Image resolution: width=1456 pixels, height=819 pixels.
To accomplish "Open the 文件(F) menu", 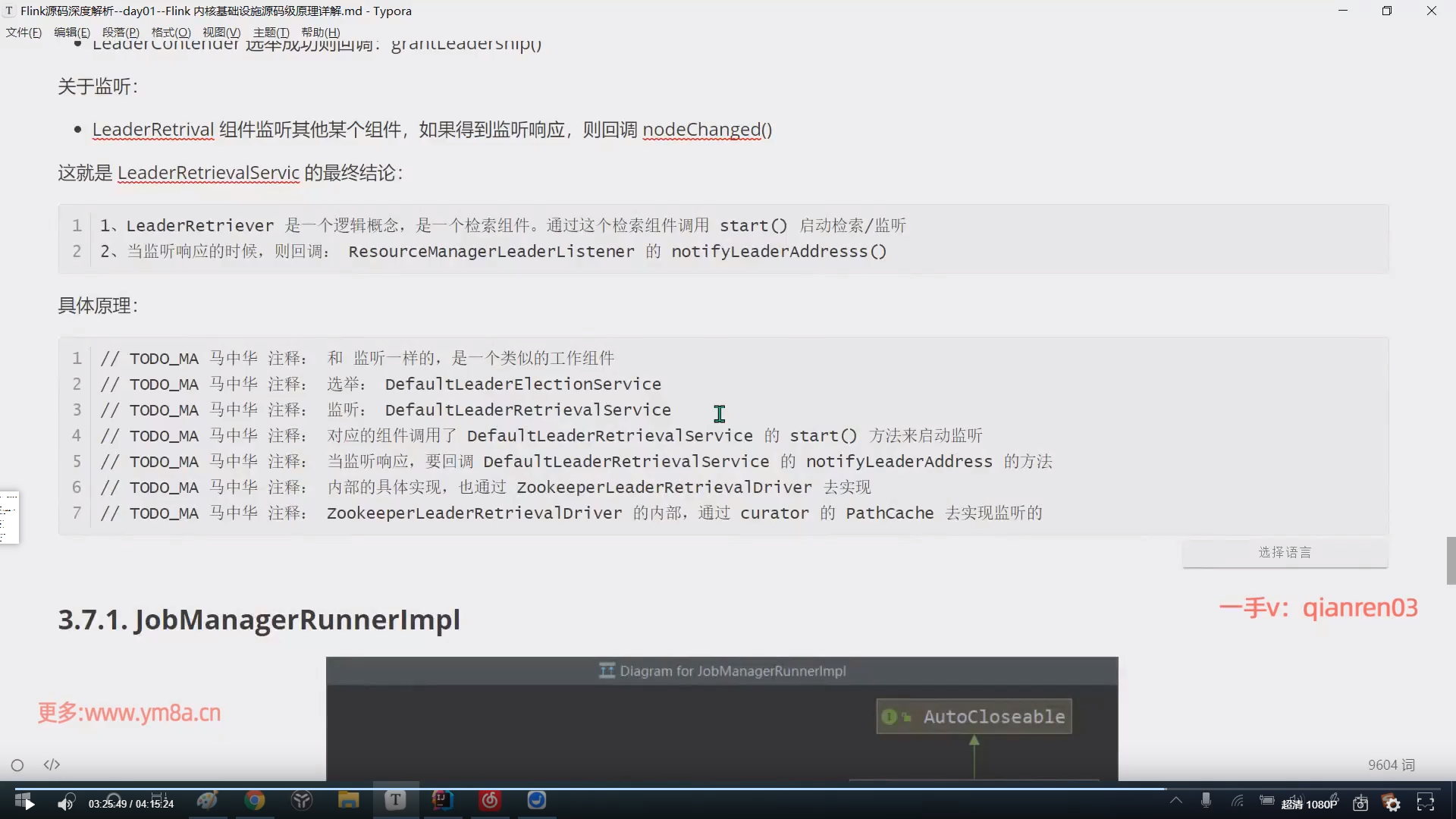I will (24, 32).
